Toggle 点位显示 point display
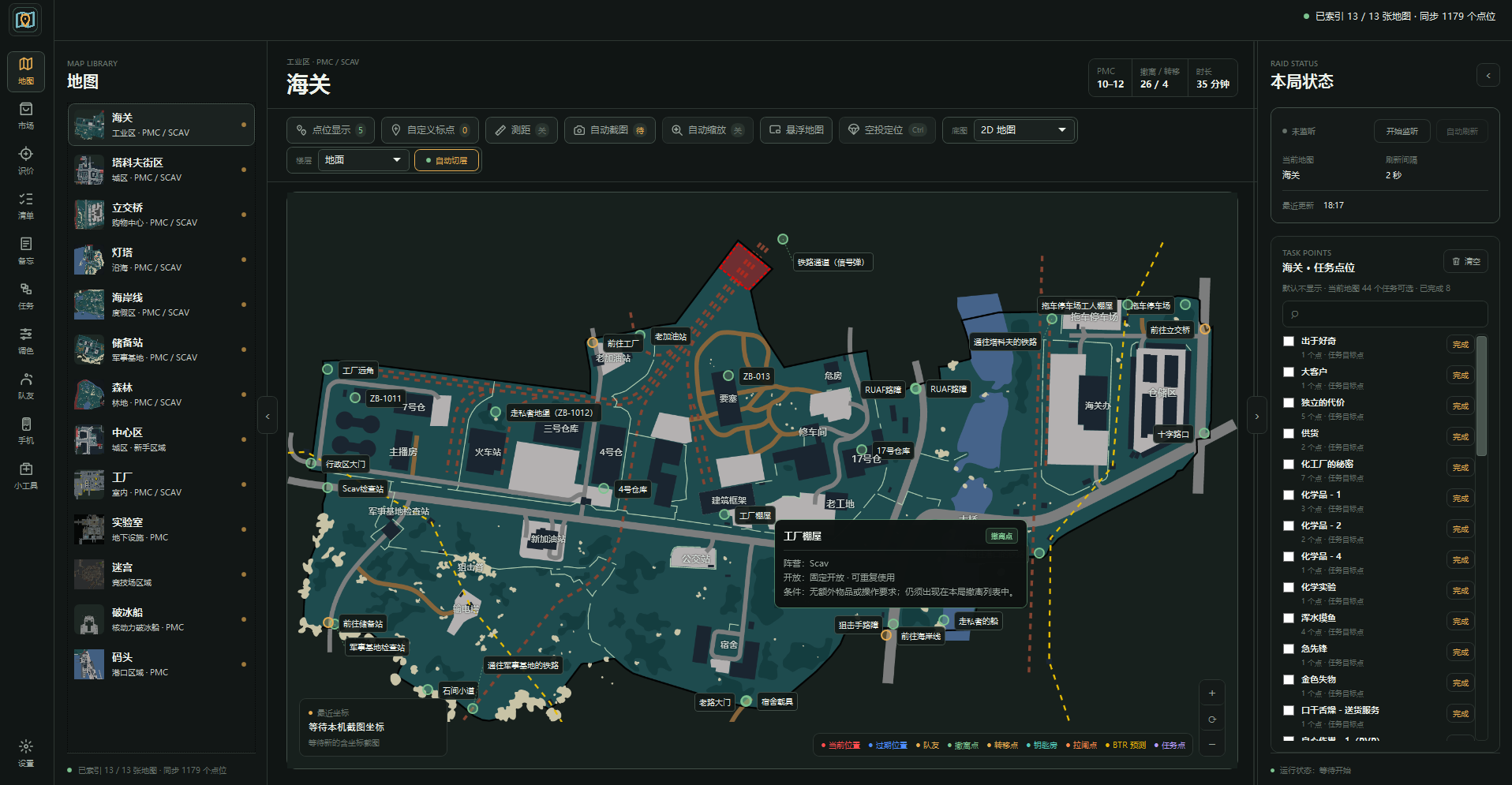 coord(331,130)
